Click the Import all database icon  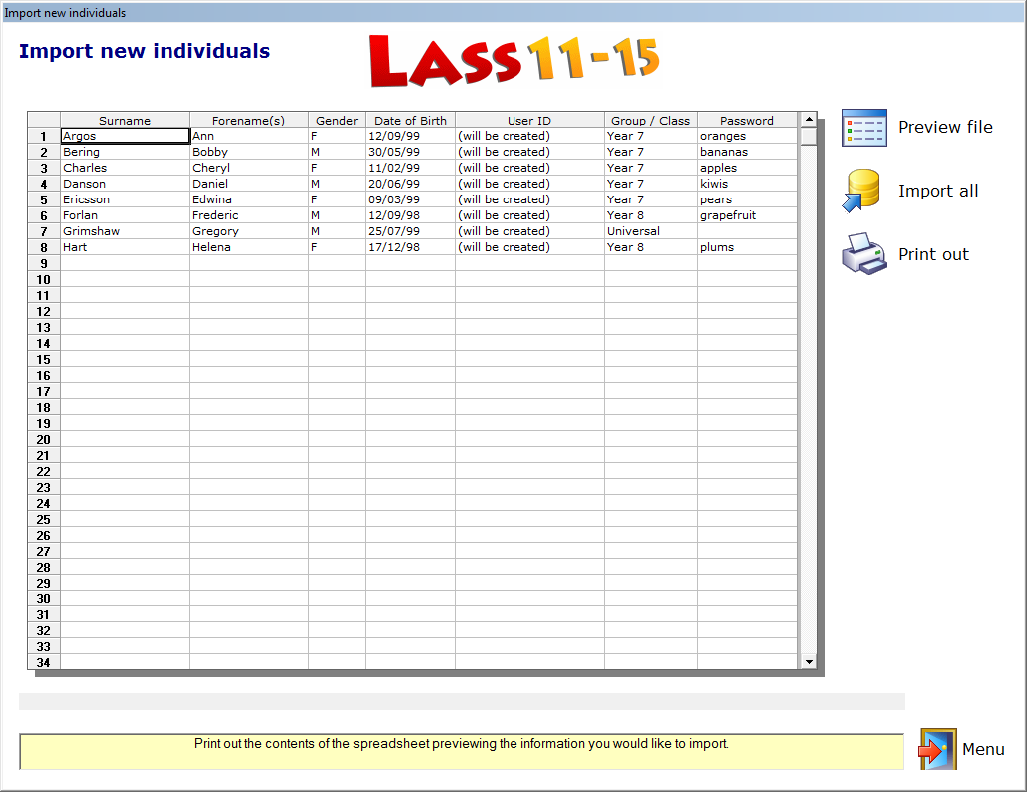point(861,191)
